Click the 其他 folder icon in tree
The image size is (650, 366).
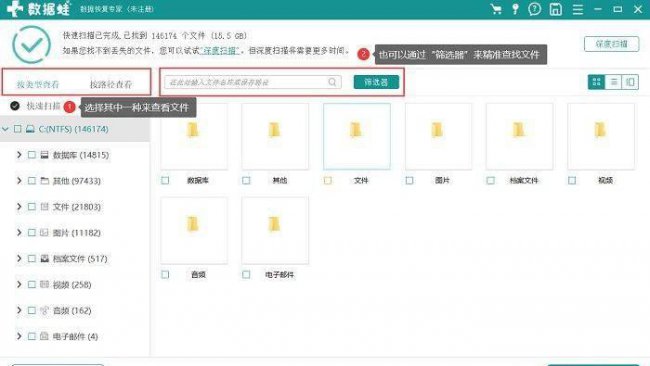tap(44, 181)
